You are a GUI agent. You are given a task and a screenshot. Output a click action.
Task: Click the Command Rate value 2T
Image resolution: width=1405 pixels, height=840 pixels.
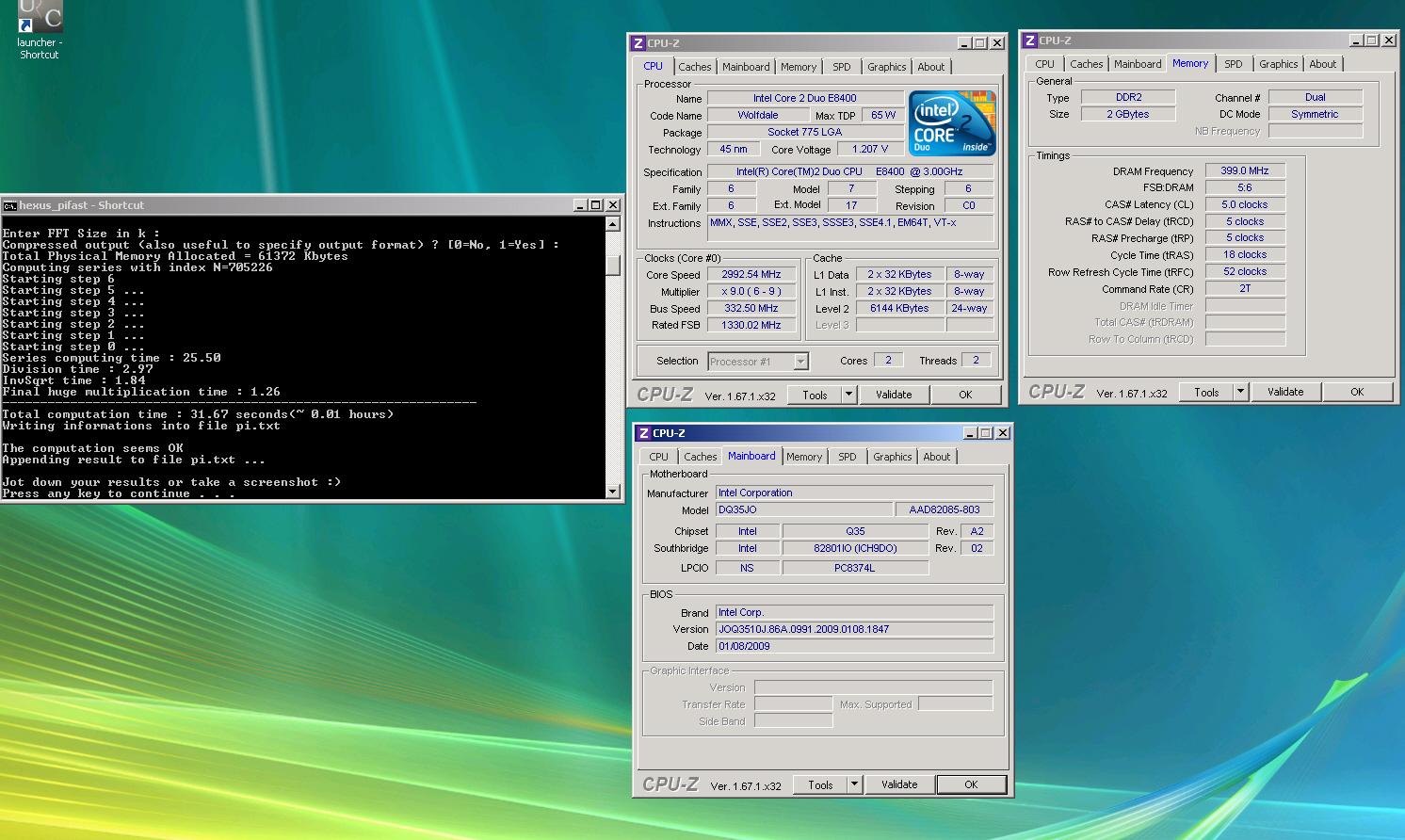point(1245,288)
